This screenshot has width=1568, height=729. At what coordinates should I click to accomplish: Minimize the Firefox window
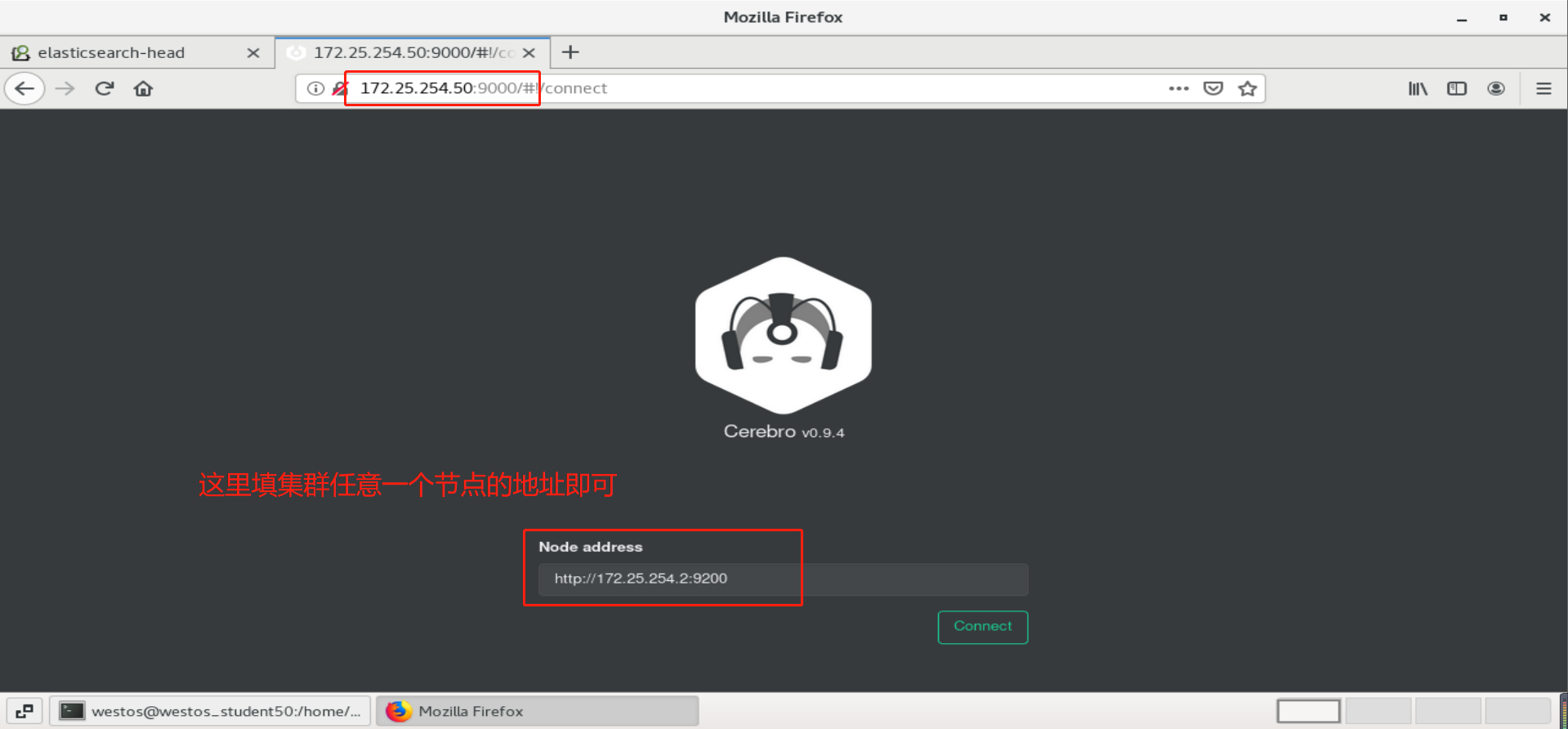[x=1462, y=18]
